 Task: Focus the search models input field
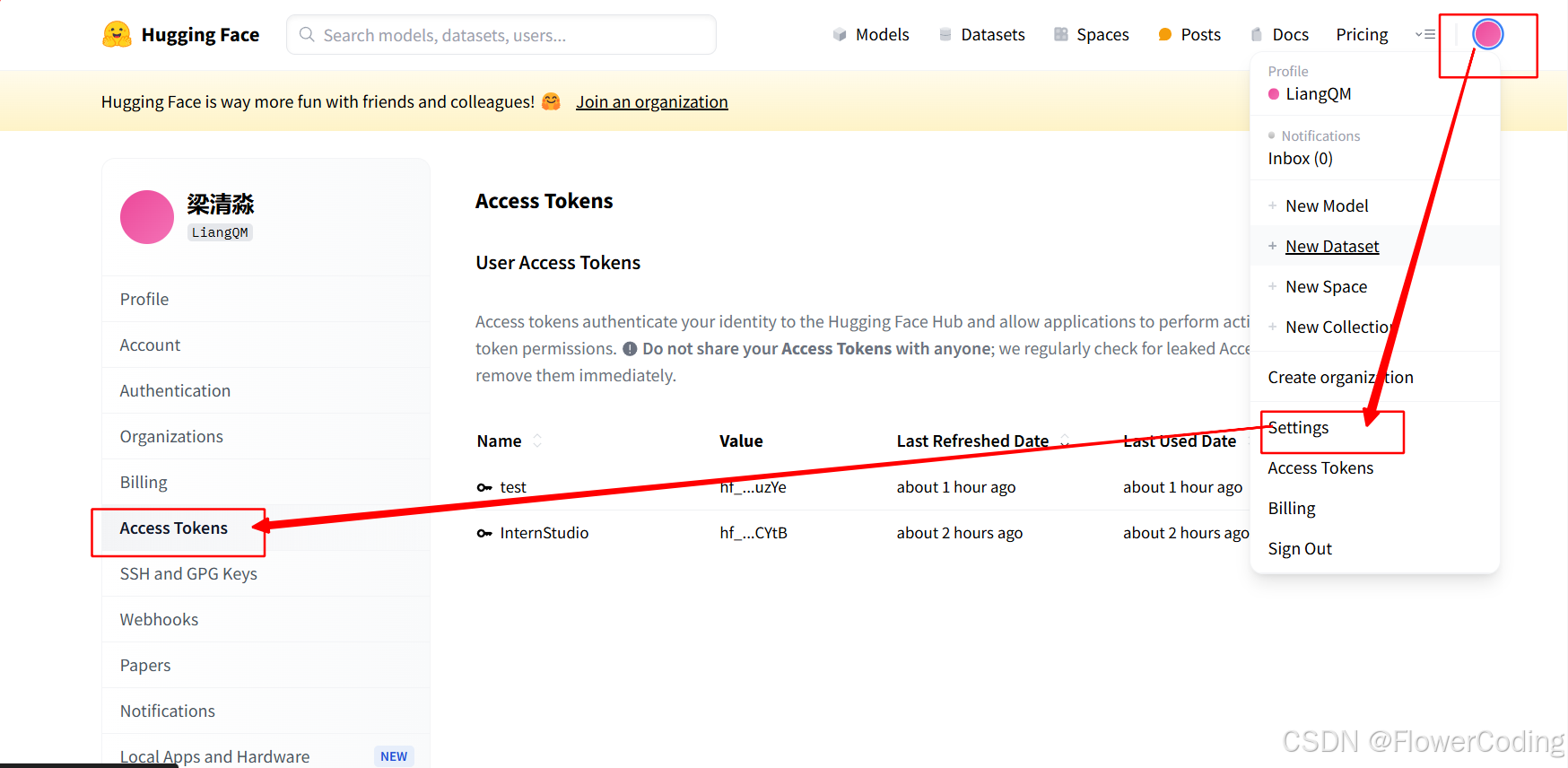point(501,35)
